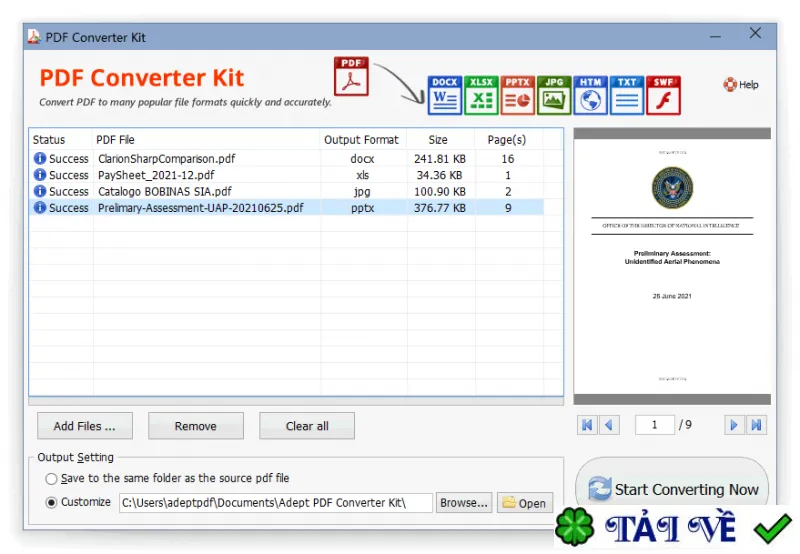Image resolution: width=800 pixels, height=554 pixels.
Task: Select the HTM output format icon
Action: coord(590,95)
